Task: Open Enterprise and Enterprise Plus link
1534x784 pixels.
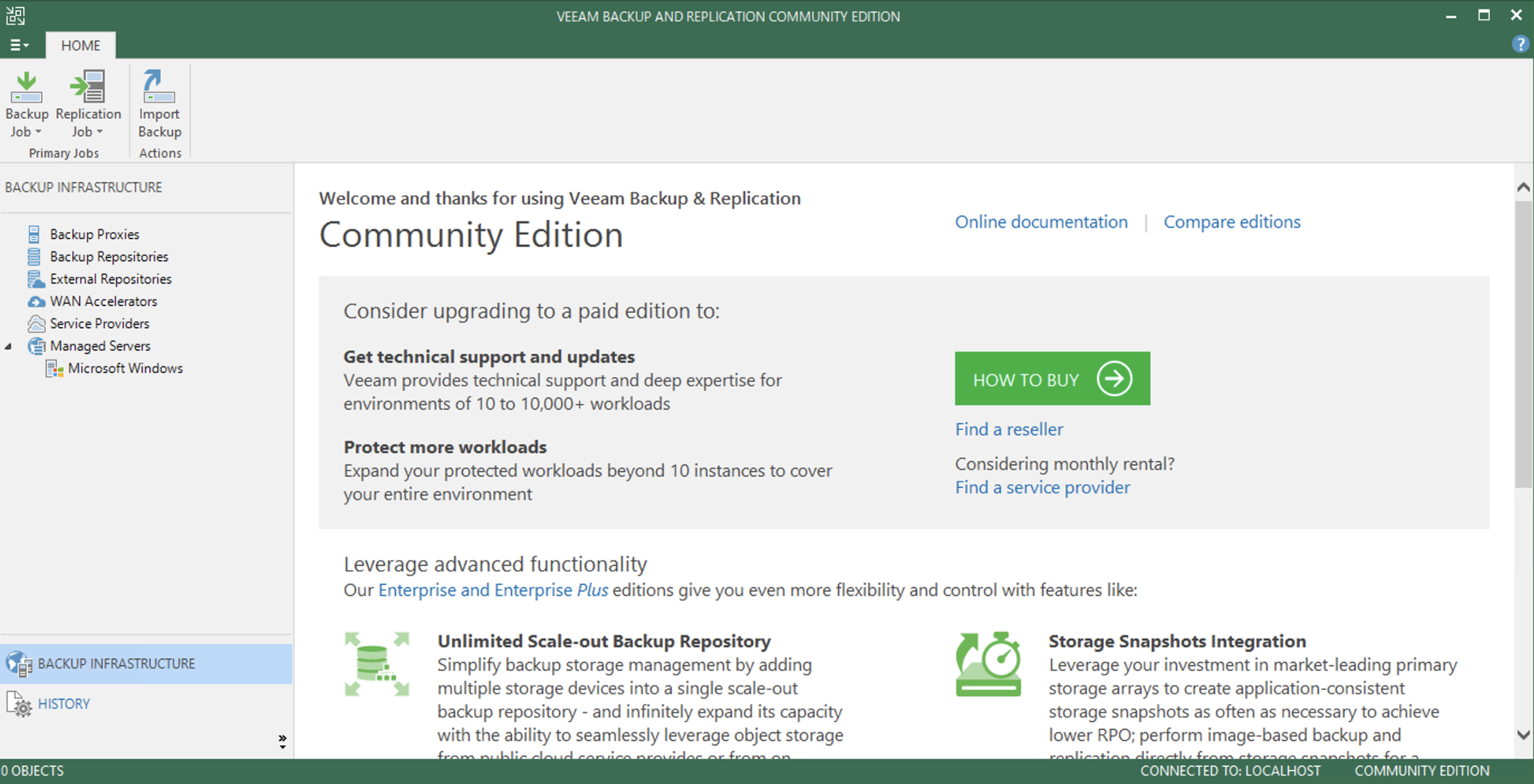Action: click(x=493, y=590)
